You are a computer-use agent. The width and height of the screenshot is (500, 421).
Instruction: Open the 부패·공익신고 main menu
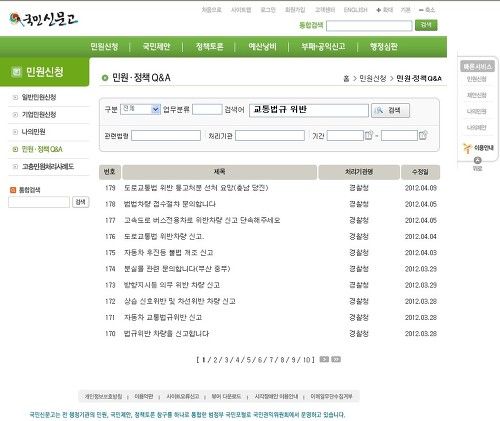tap(323, 47)
